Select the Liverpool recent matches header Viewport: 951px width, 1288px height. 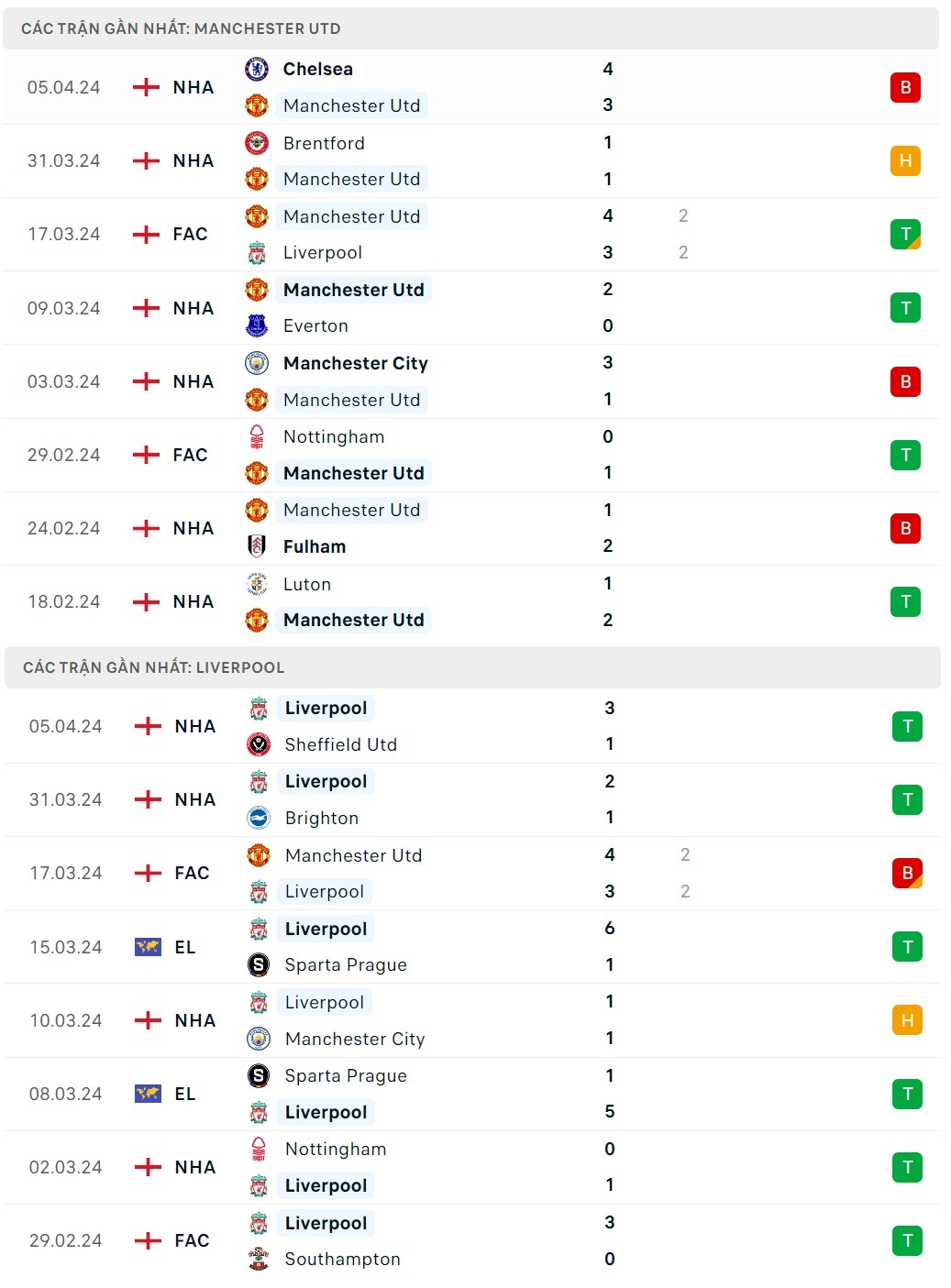153,667
